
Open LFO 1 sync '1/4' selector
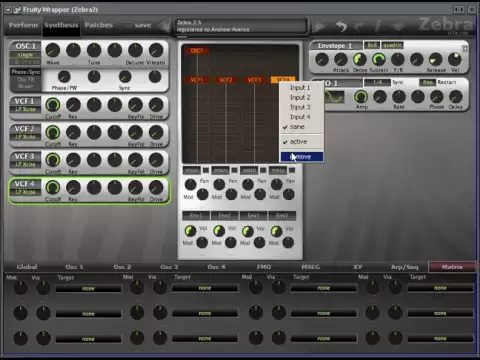[x=377, y=82]
